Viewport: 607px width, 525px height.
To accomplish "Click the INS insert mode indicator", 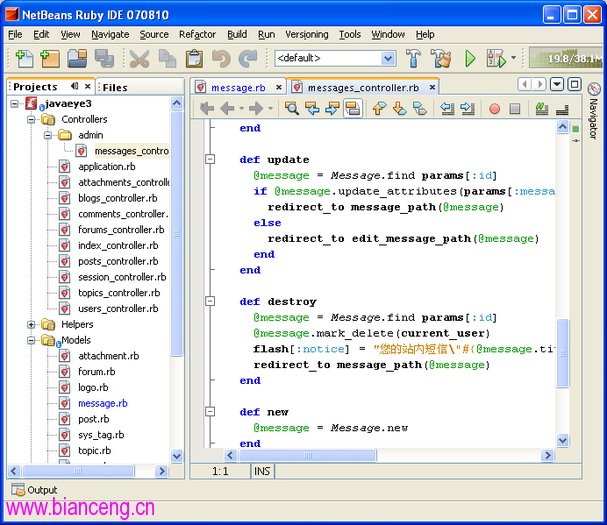I will click(x=262, y=471).
